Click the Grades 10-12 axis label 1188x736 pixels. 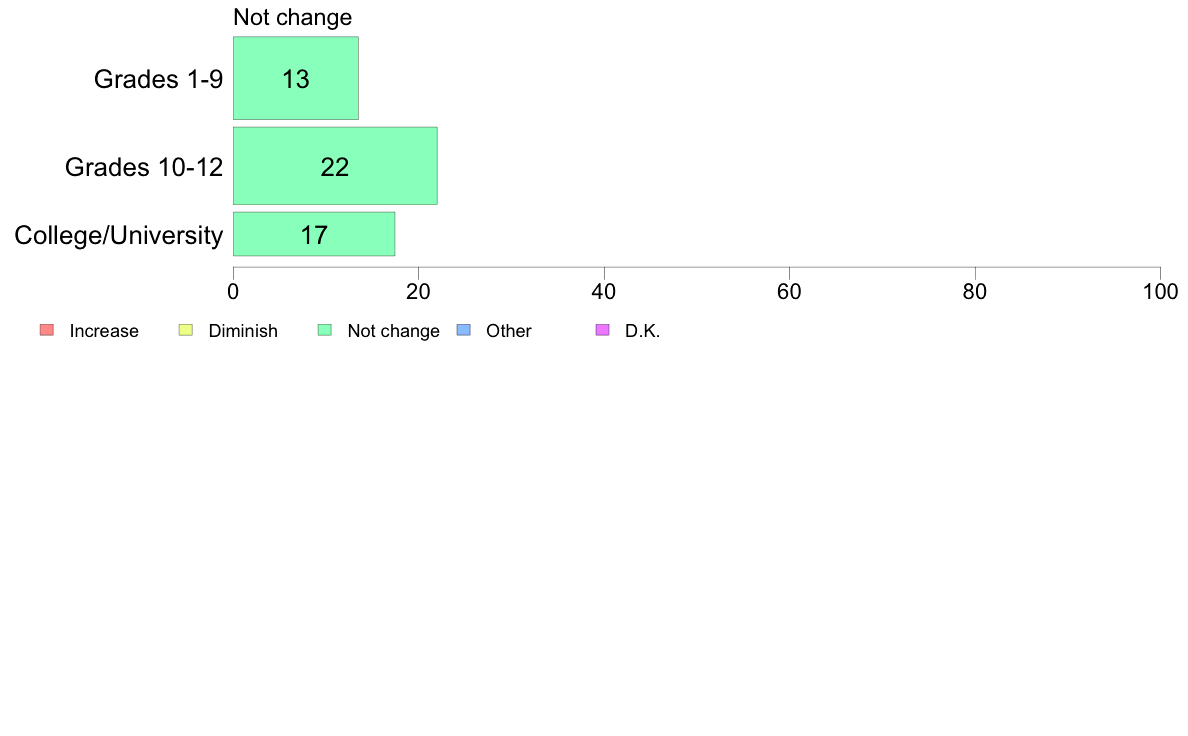click(x=144, y=167)
